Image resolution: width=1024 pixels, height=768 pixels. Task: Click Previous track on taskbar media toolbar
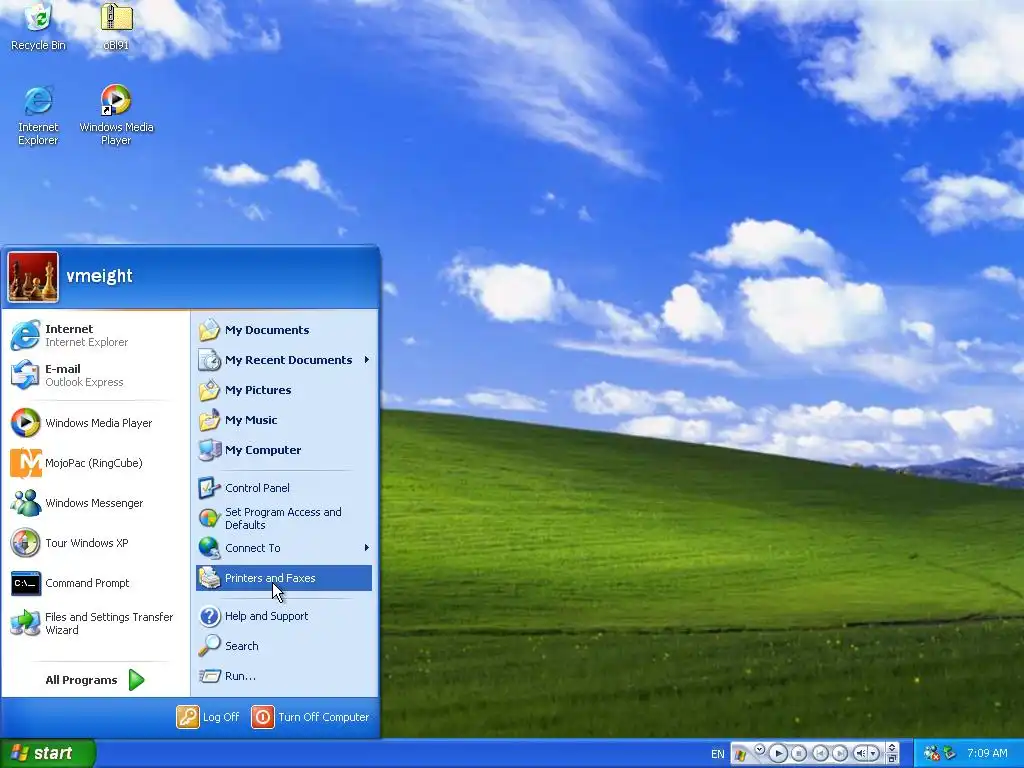coord(820,753)
